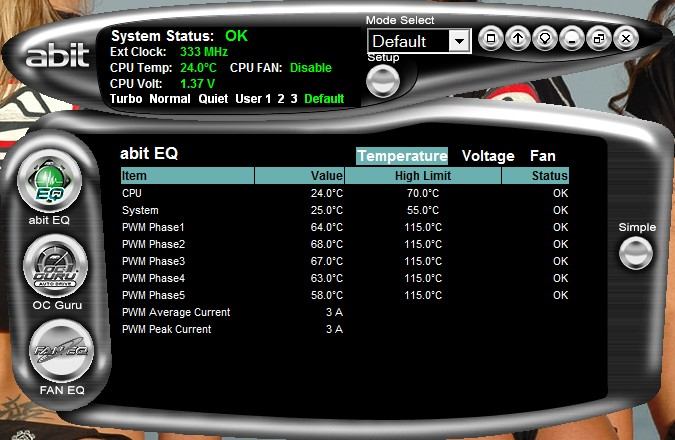
Task: Click the round Setup button
Action: (383, 81)
